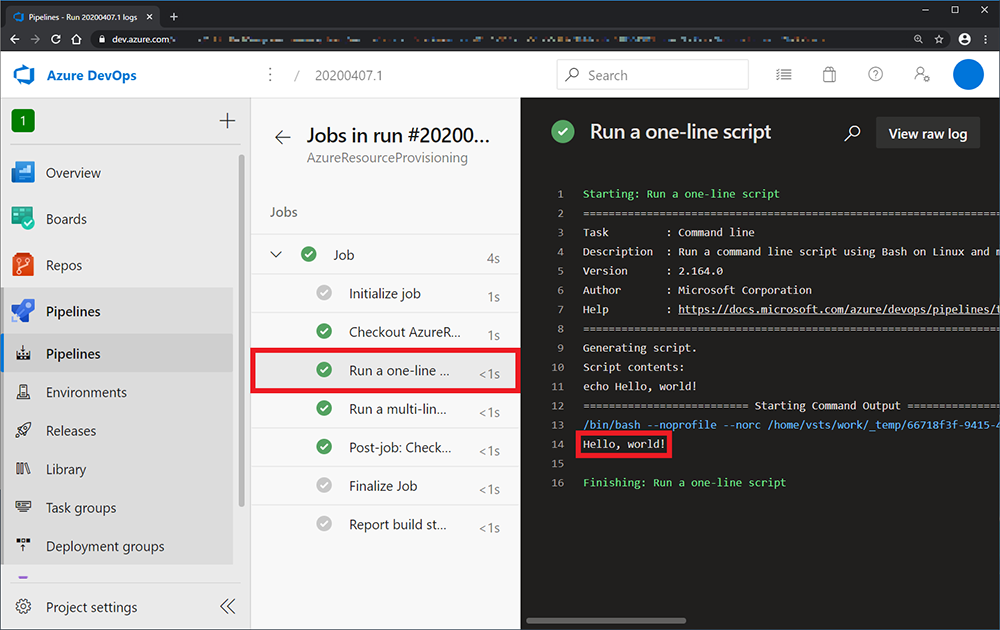Click the Boards icon in sidebar
Image resolution: width=1000 pixels, height=630 pixels.
point(23,218)
